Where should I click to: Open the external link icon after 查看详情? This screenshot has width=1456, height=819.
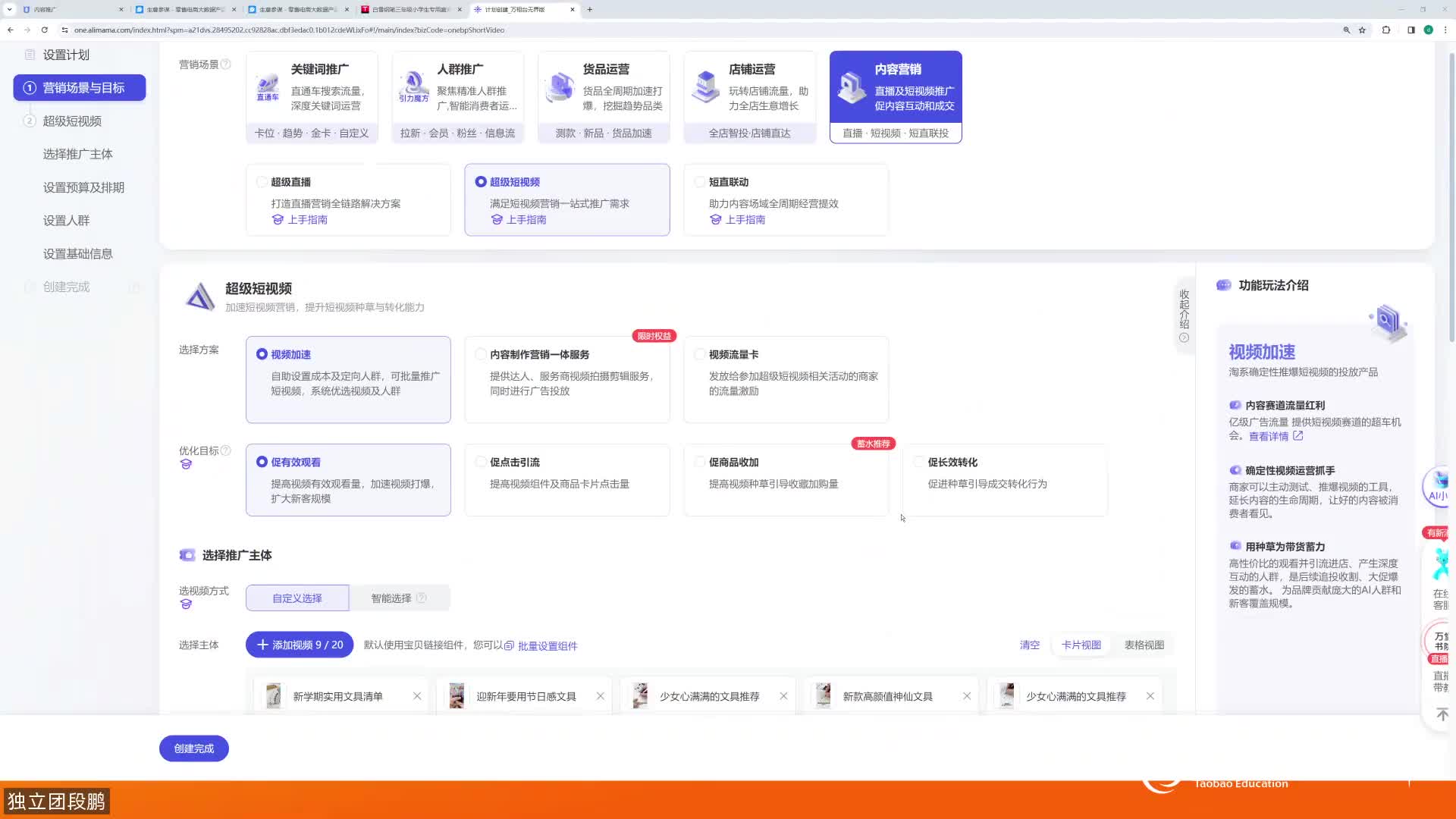pos(1298,436)
